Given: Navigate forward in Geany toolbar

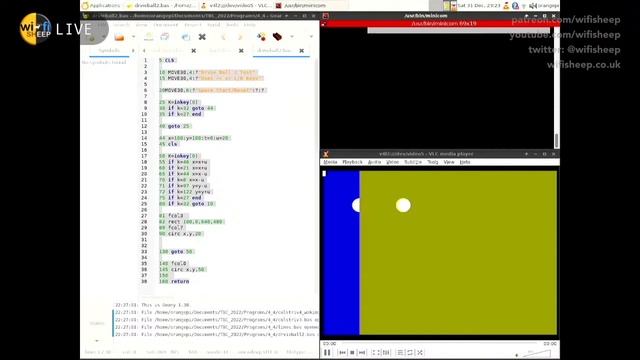Looking at the screenshot, I should pos(240,37).
